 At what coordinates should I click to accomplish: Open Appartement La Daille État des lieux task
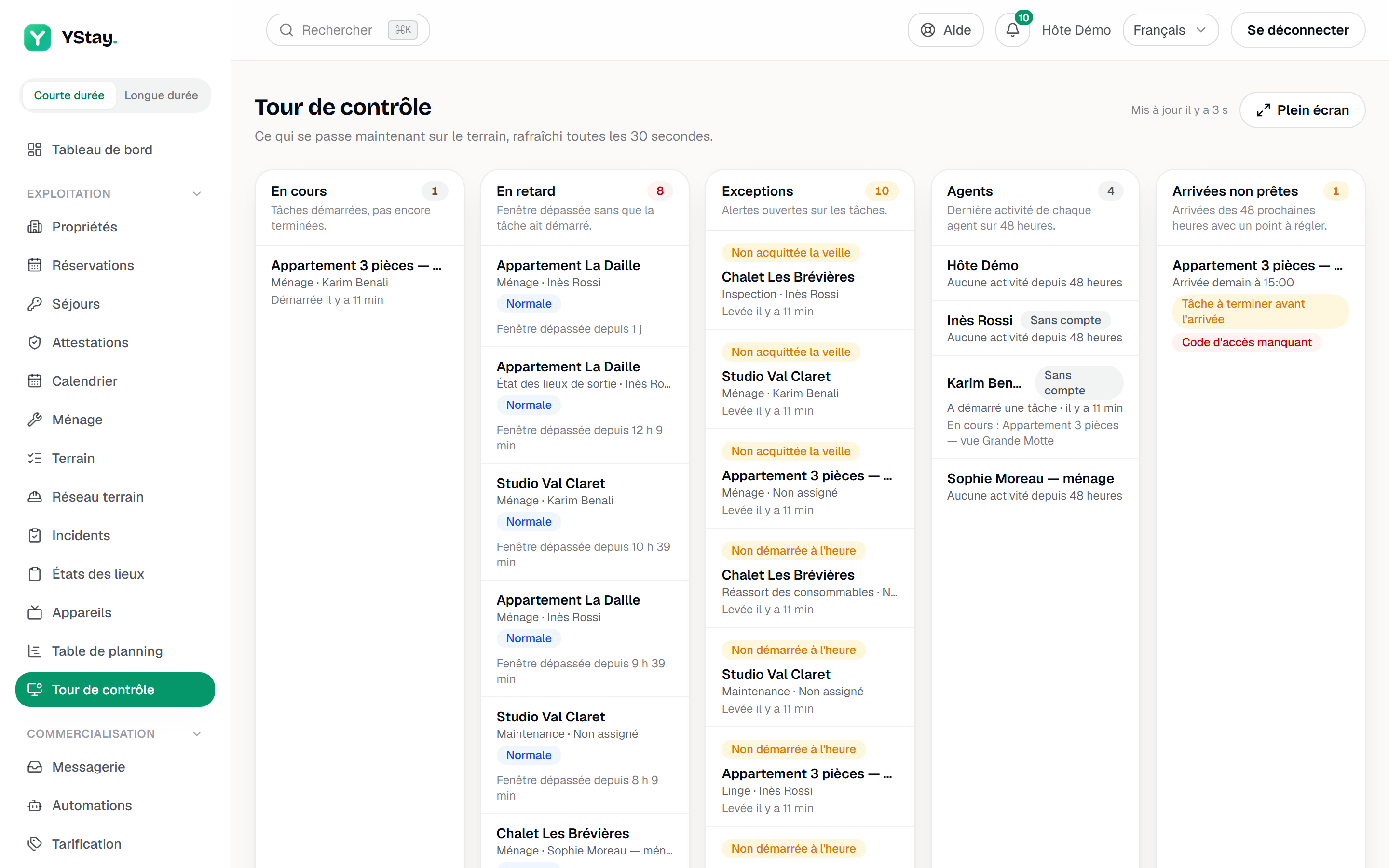[x=585, y=405]
